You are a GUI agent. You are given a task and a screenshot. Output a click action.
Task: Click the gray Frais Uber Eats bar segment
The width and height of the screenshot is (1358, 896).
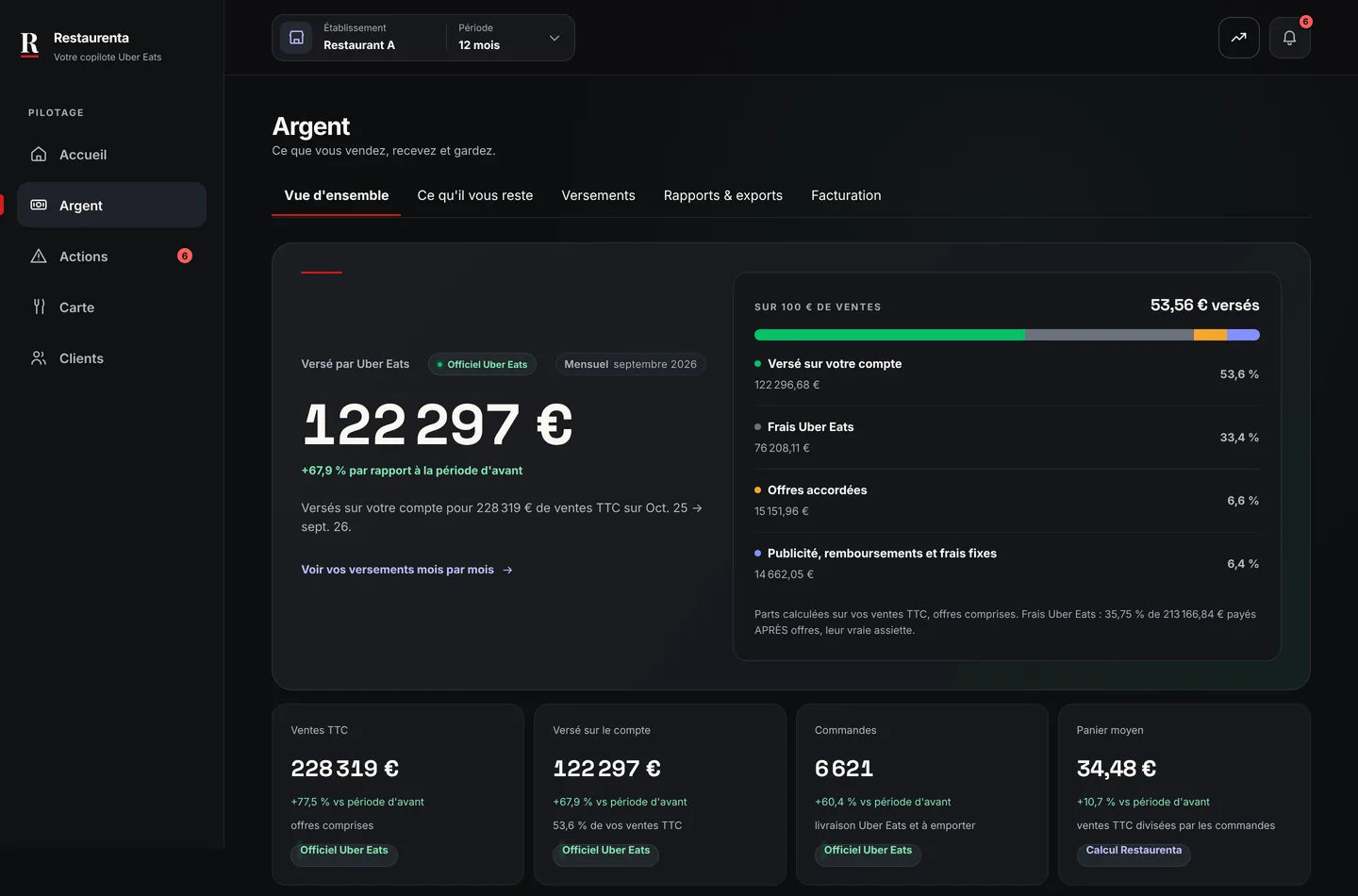(x=1109, y=335)
